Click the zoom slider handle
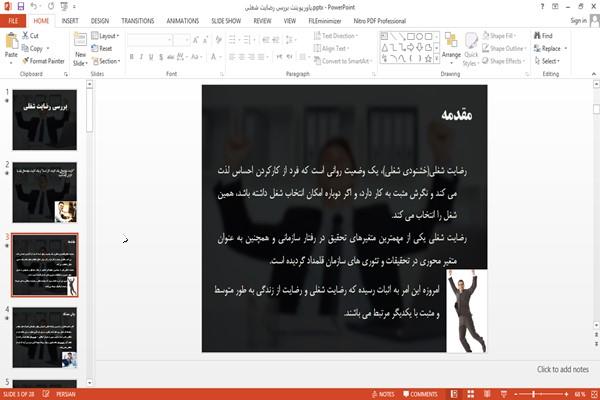 [533, 394]
